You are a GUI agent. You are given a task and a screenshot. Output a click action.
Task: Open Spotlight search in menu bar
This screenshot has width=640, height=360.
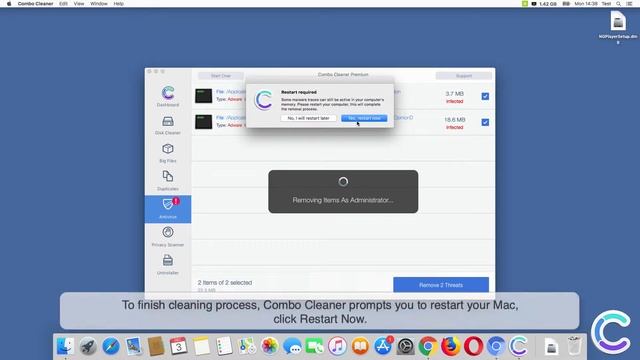pyautogui.click(x=618, y=4)
